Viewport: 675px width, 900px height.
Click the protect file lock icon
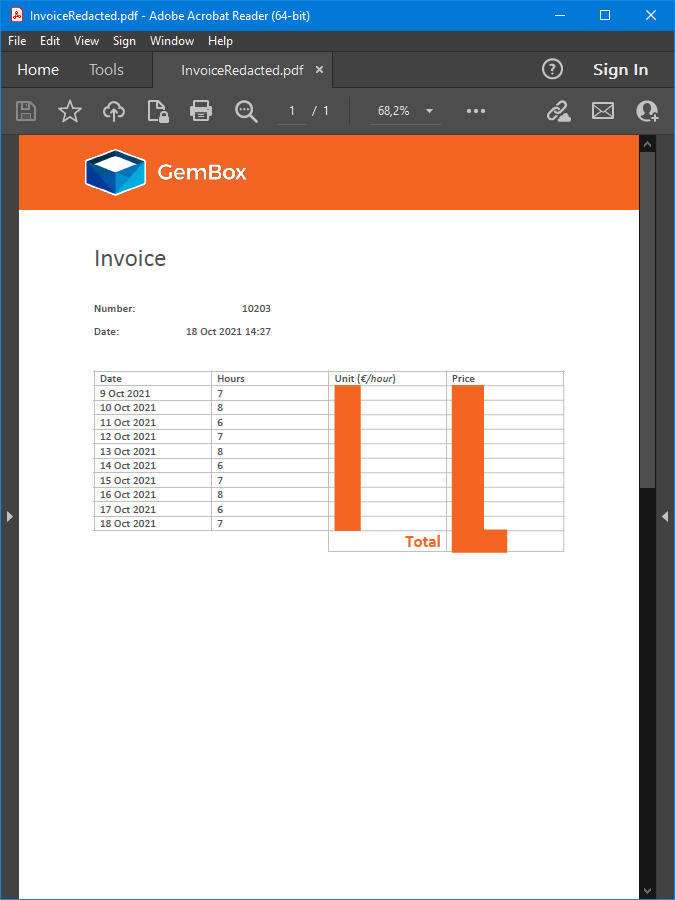(x=157, y=111)
